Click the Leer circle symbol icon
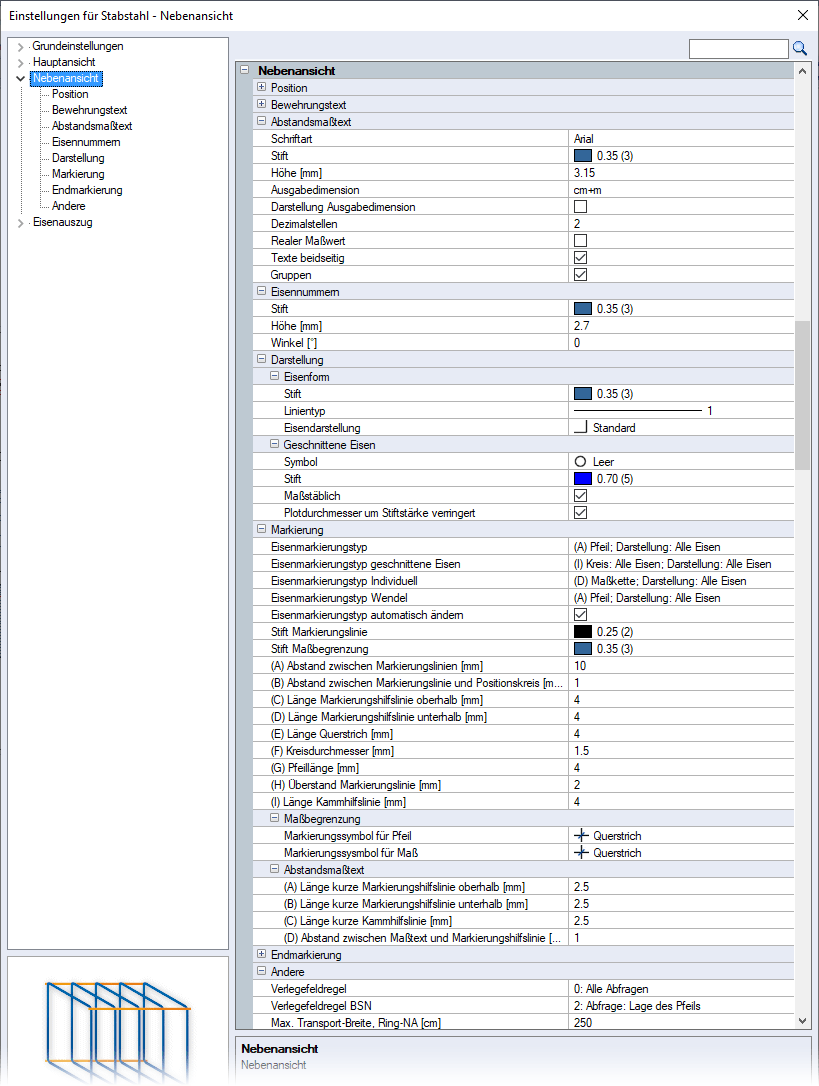This screenshot has height=1086, width=819. pos(581,461)
